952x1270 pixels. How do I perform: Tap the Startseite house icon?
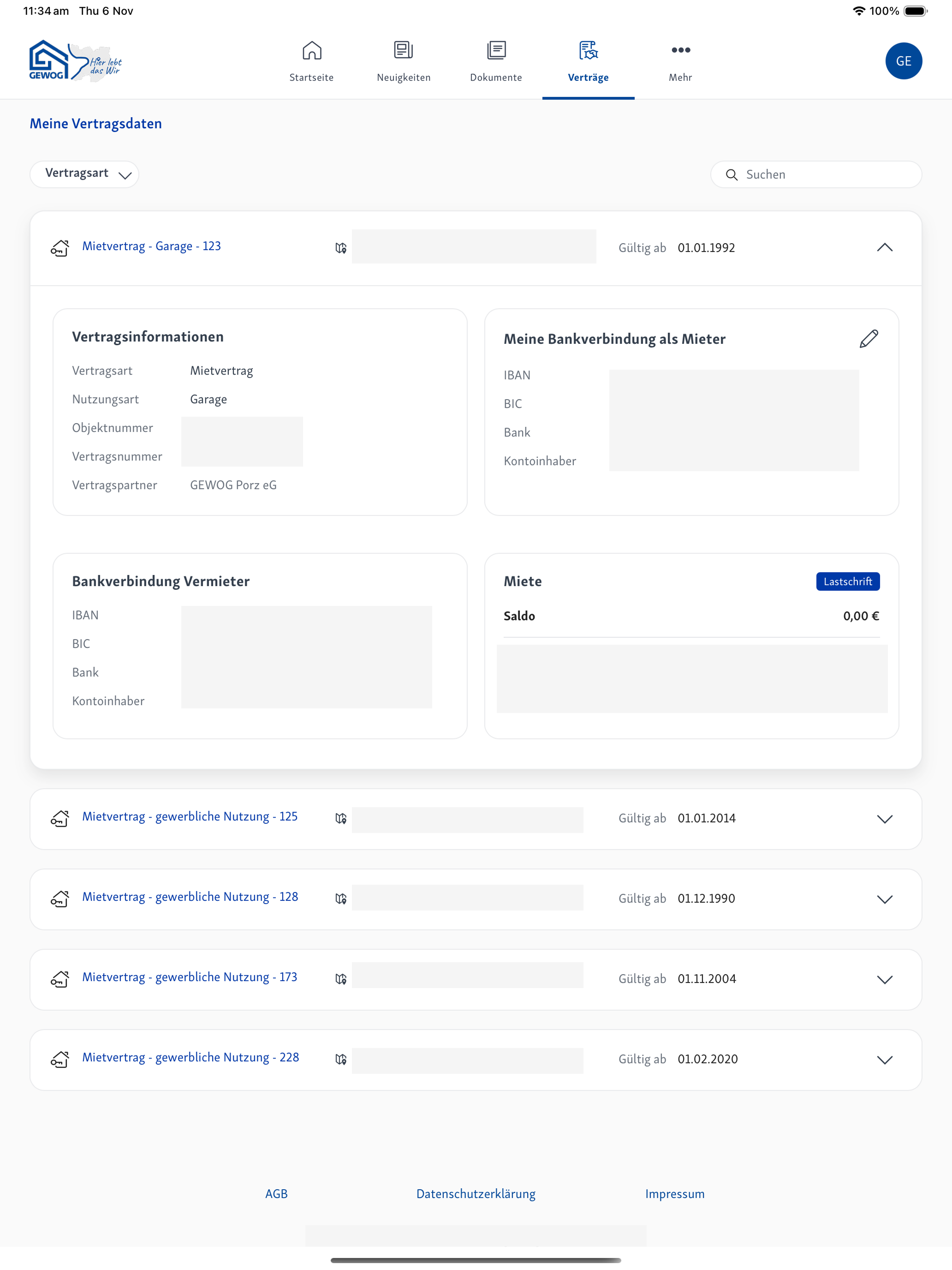[x=312, y=50]
